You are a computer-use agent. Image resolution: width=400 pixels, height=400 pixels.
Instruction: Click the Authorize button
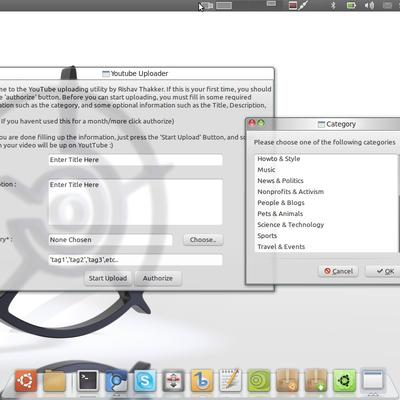158,278
